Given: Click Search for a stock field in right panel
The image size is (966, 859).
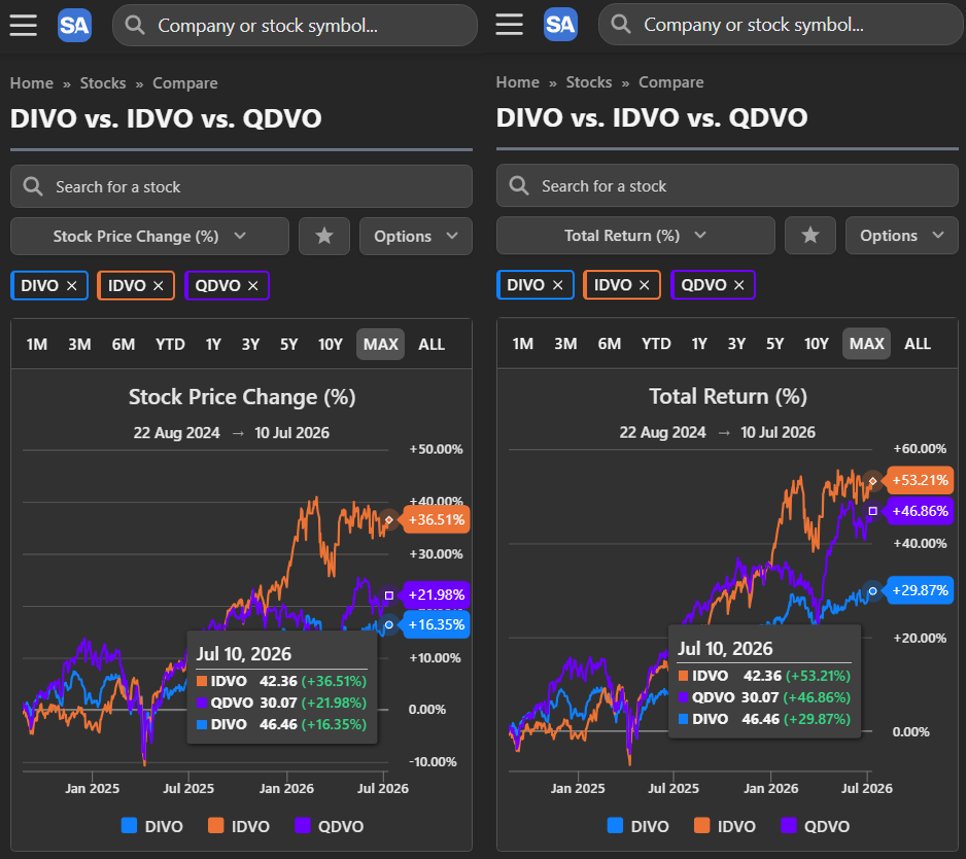Looking at the screenshot, I should [727, 186].
